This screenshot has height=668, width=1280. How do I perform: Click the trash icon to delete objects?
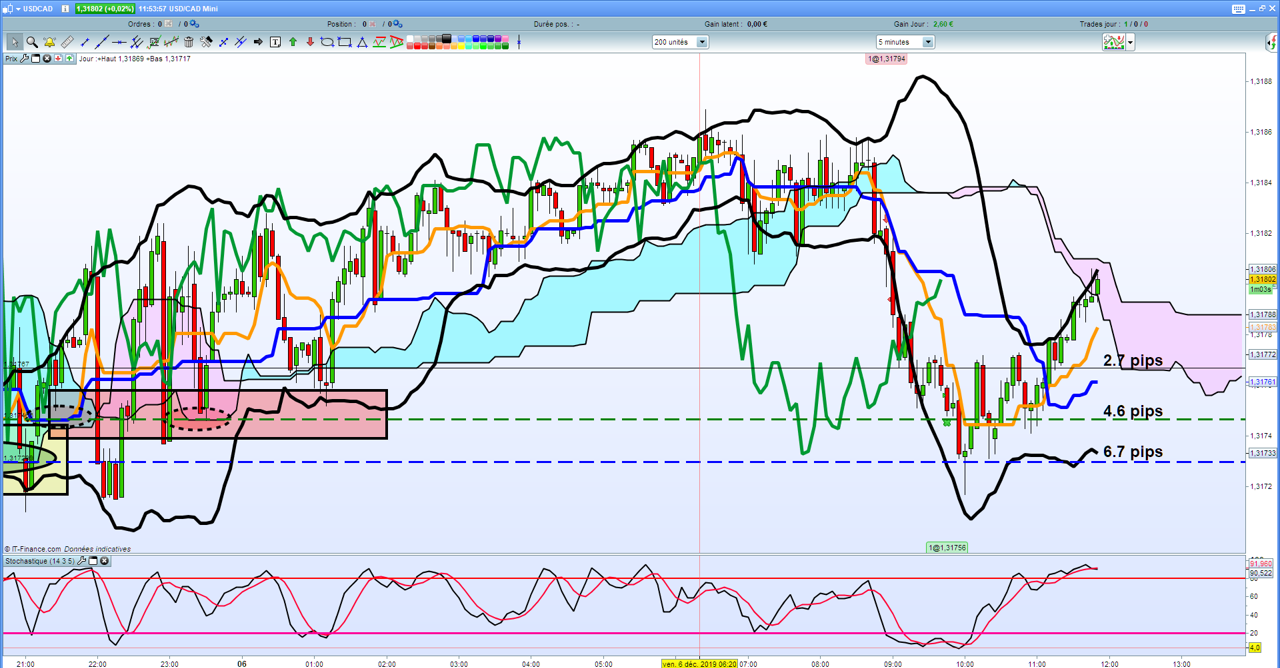[x=188, y=42]
